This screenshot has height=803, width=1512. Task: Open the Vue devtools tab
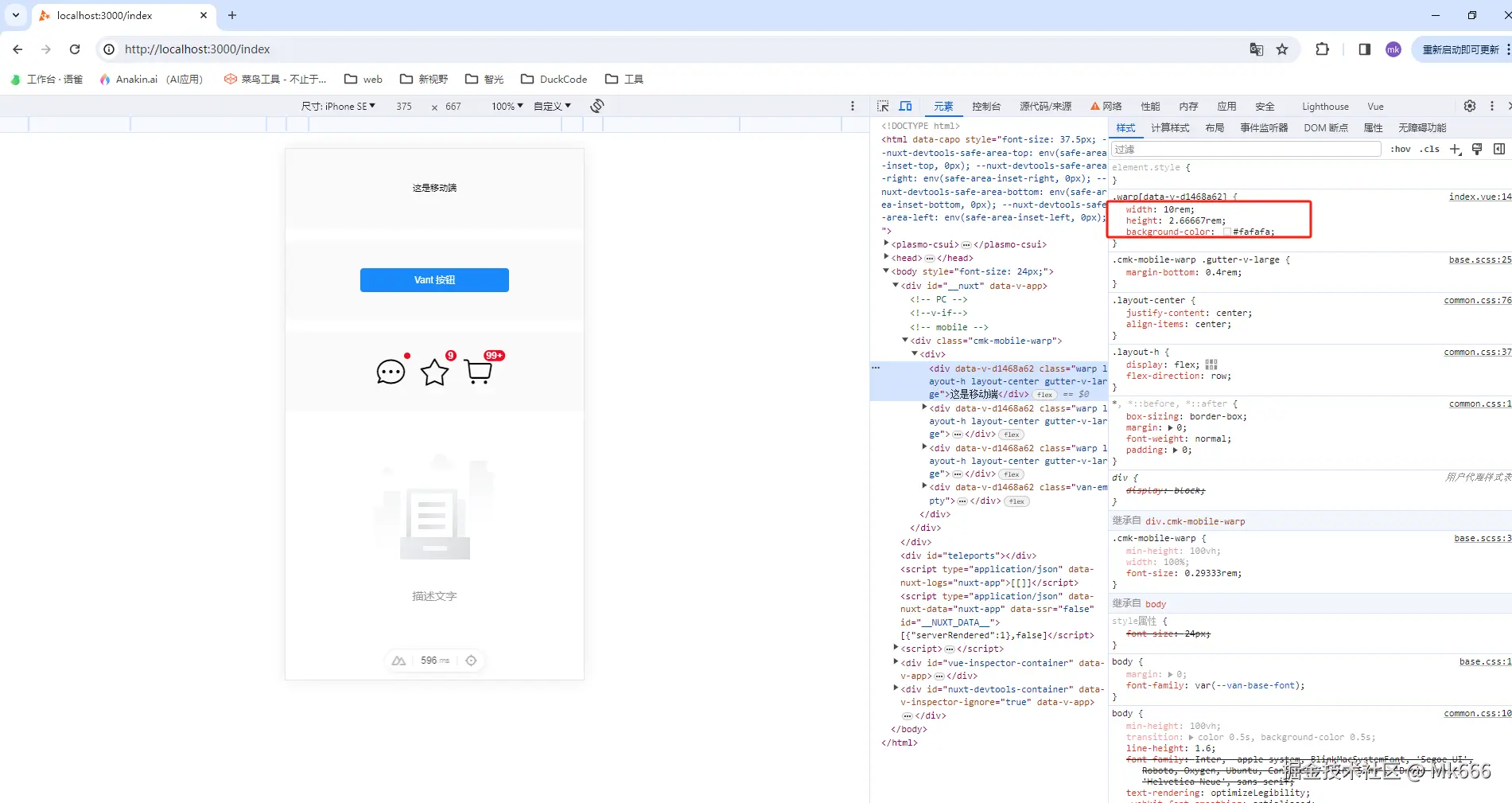pos(1375,106)
